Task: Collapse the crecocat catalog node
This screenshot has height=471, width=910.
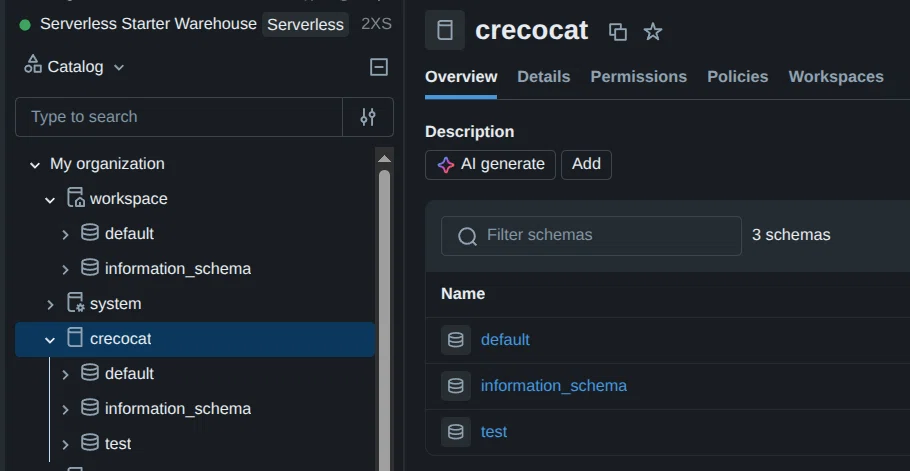Action: pos(50,340)
